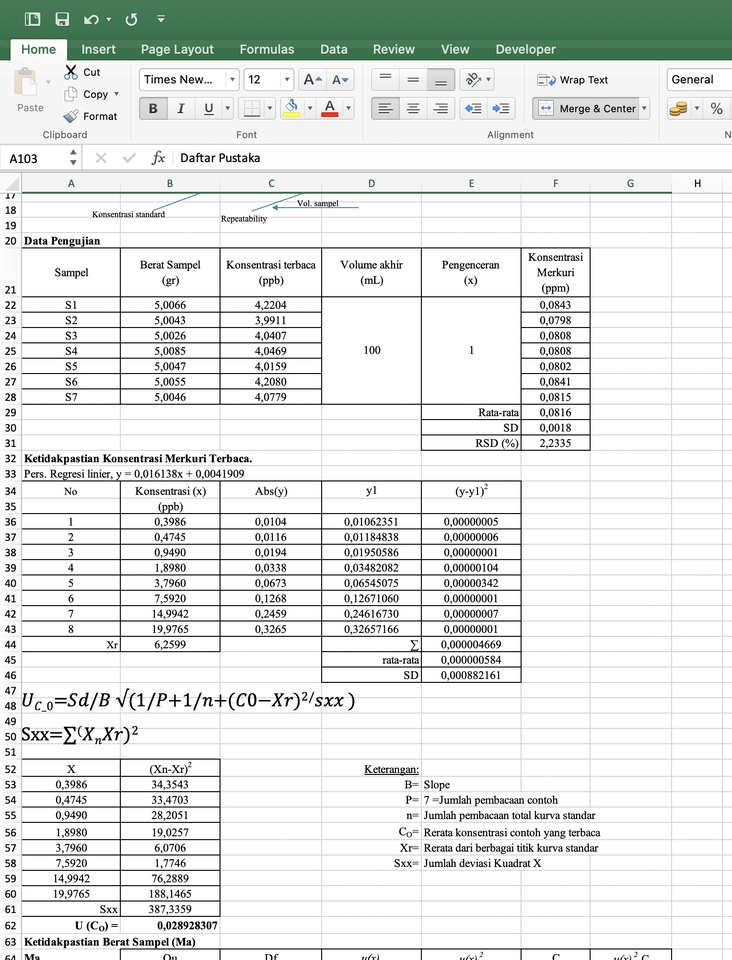732x960 pixels.
Task: Click the Increase Indent icon
Action: [x=501, y=108]
